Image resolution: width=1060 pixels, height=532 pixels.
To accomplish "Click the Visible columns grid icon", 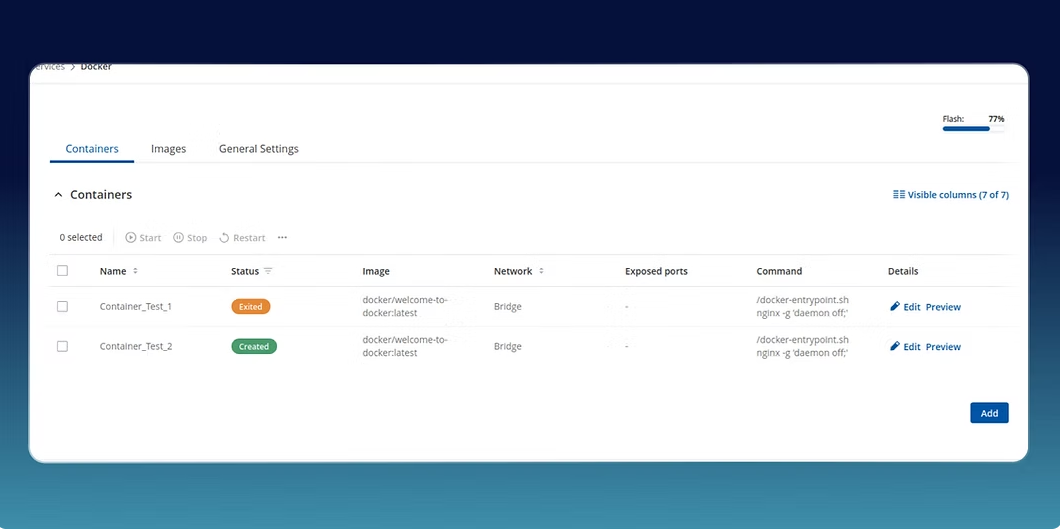I will pos(898,195).
